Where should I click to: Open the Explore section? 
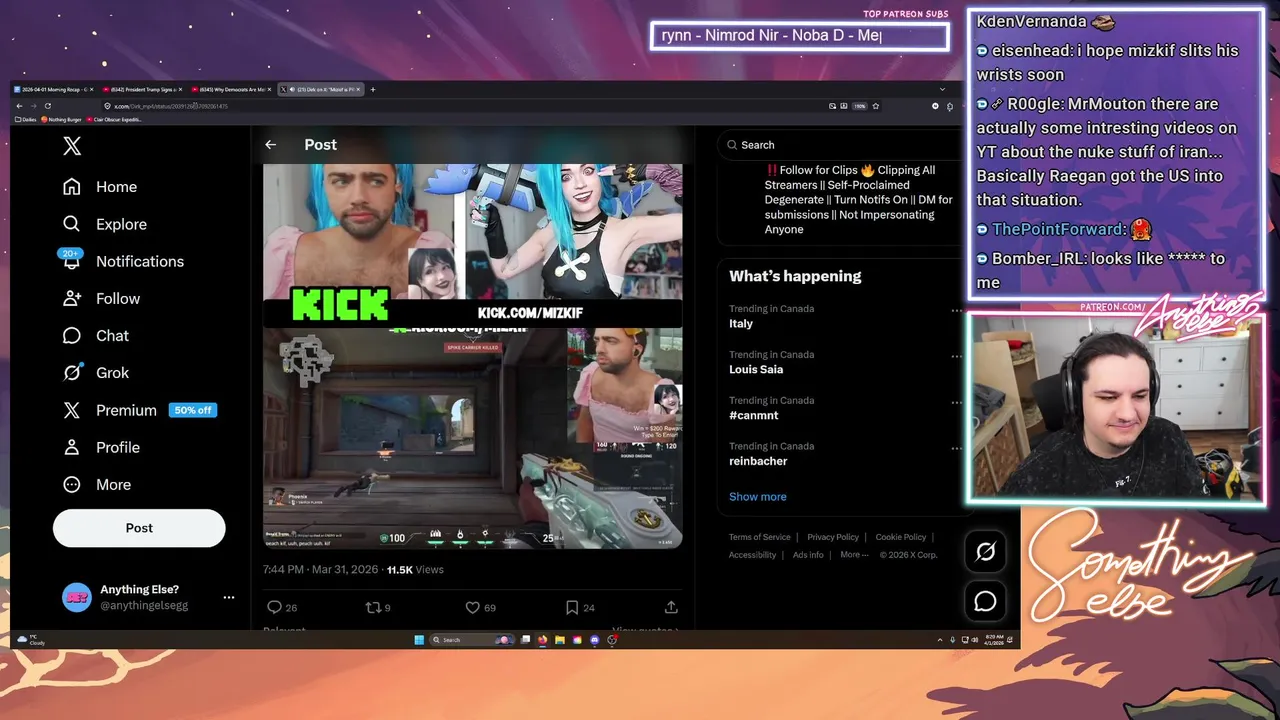click(x=104, y=224)
